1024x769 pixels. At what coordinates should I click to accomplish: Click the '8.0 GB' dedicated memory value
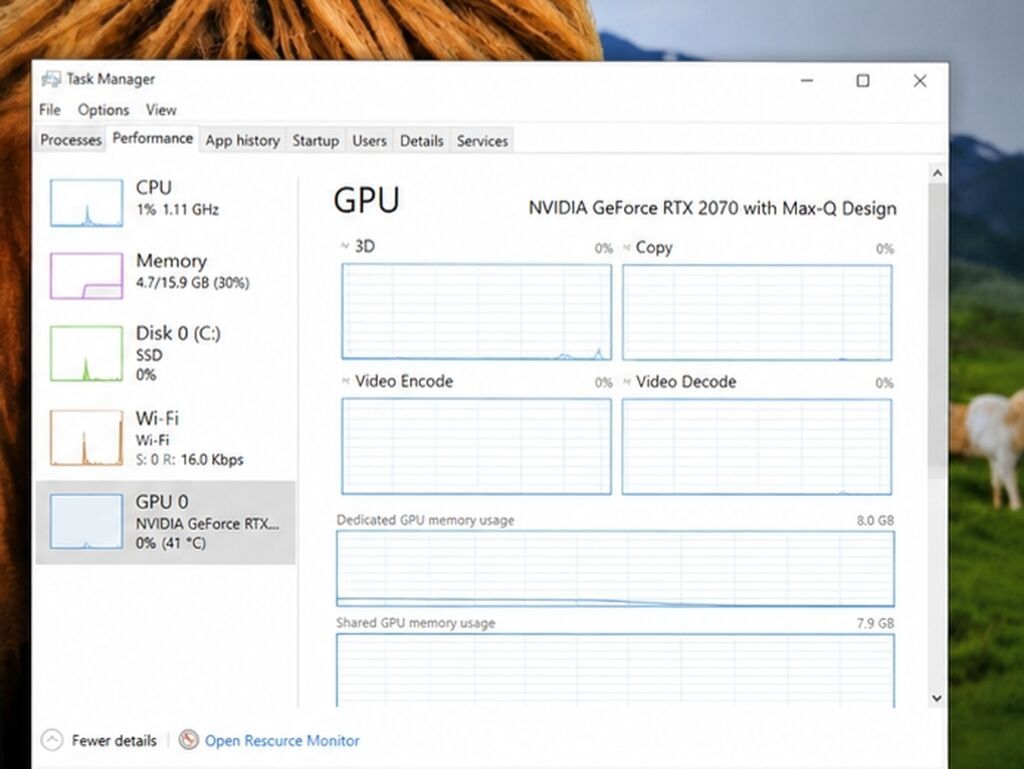[x=875, y=520]
